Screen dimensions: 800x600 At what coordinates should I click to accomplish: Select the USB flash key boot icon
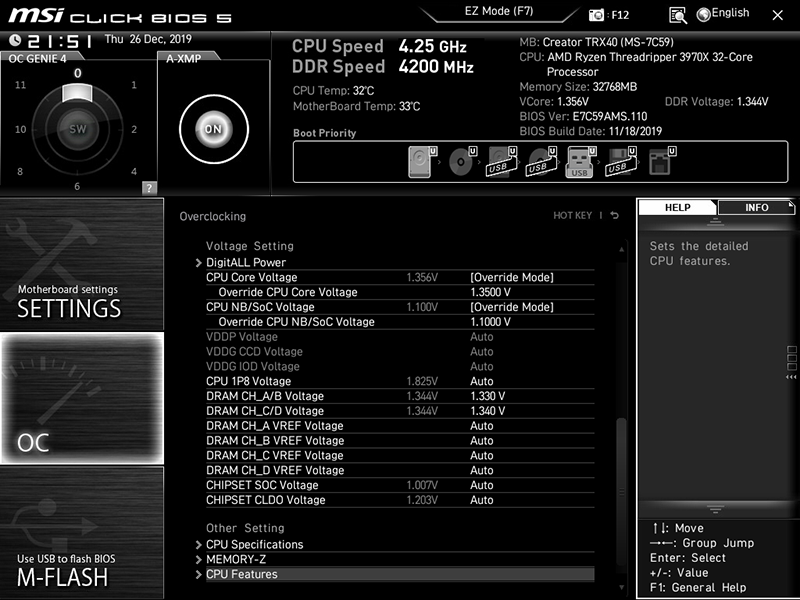click(x=581, y=162)
